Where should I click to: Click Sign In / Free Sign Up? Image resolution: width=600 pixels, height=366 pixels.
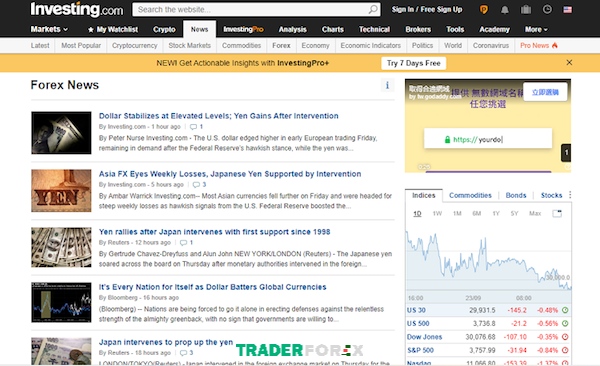[x=427, y=10]
